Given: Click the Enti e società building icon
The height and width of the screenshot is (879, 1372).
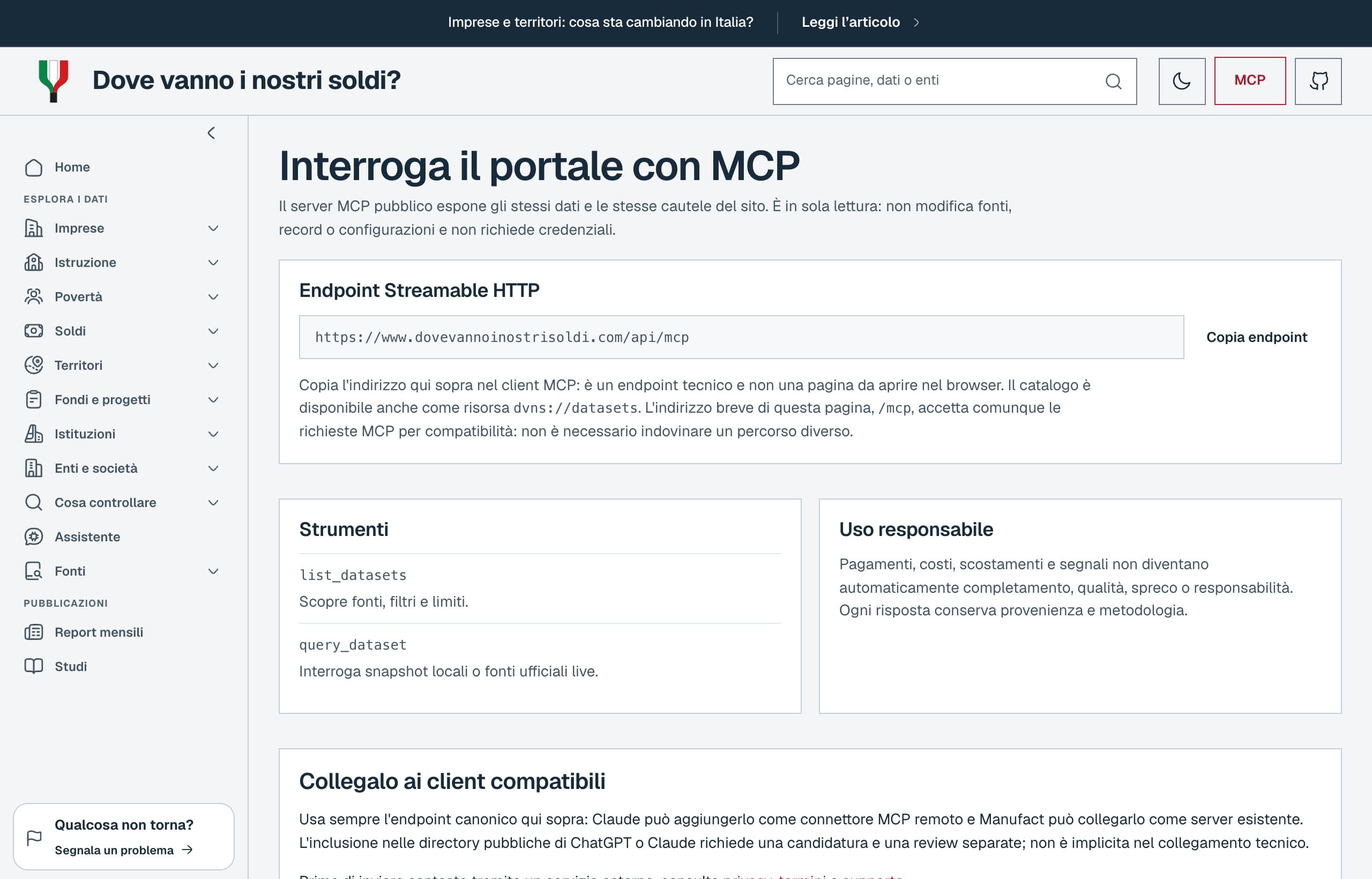Looking at the screenshot, I should pos(34,468).
